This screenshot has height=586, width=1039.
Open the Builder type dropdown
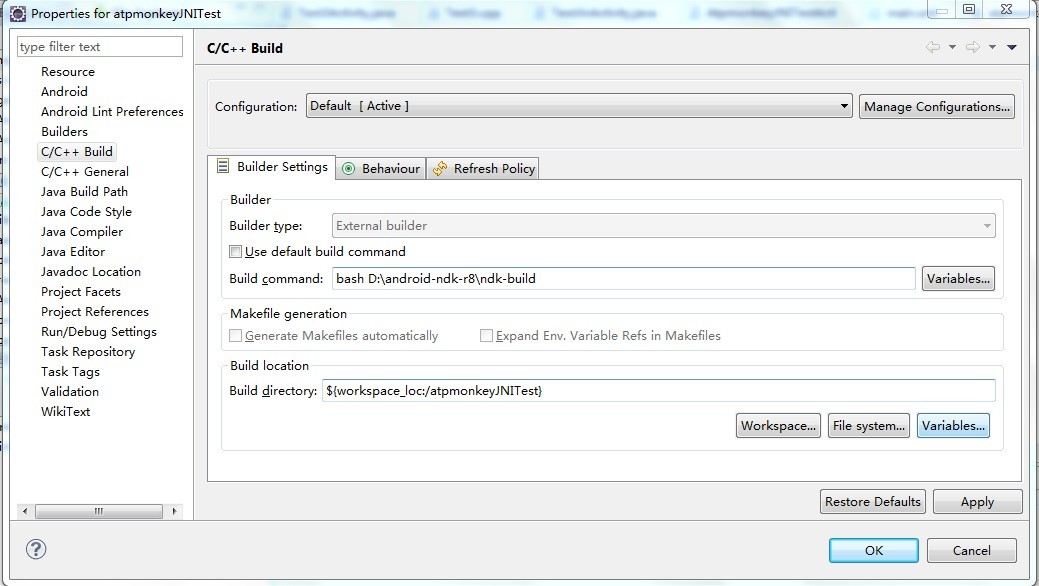tap(663, 226)
